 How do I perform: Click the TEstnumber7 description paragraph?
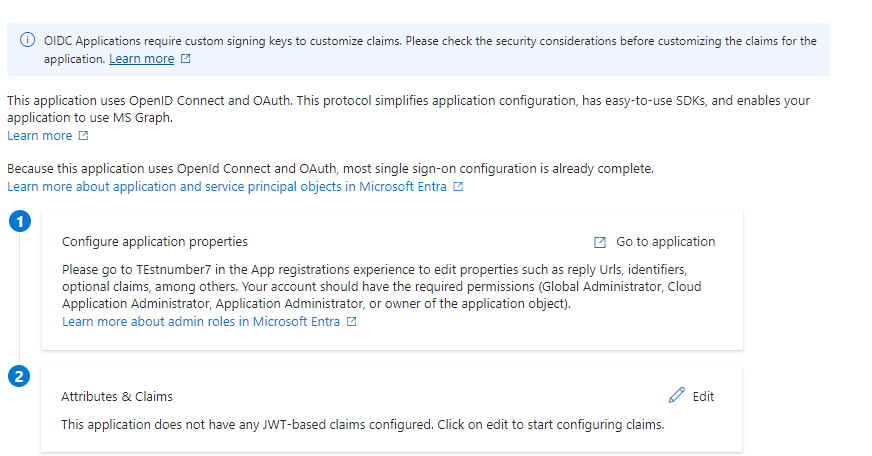[382, 286]
